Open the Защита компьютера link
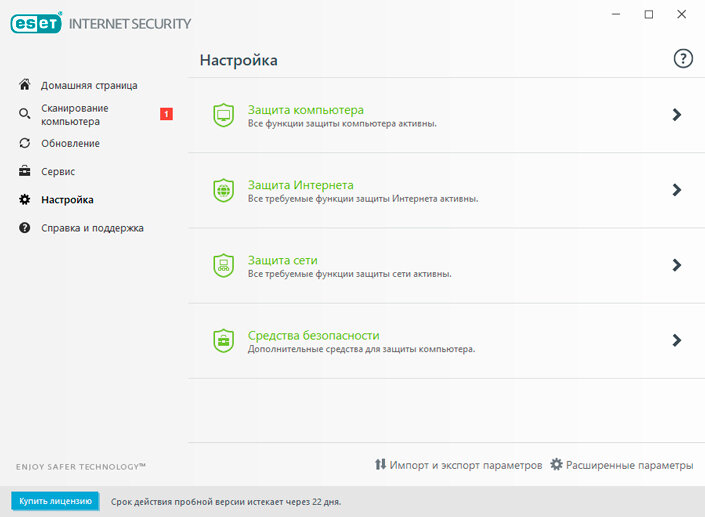The width and height of the screenshot is (705, 517). tap(306, 110)
